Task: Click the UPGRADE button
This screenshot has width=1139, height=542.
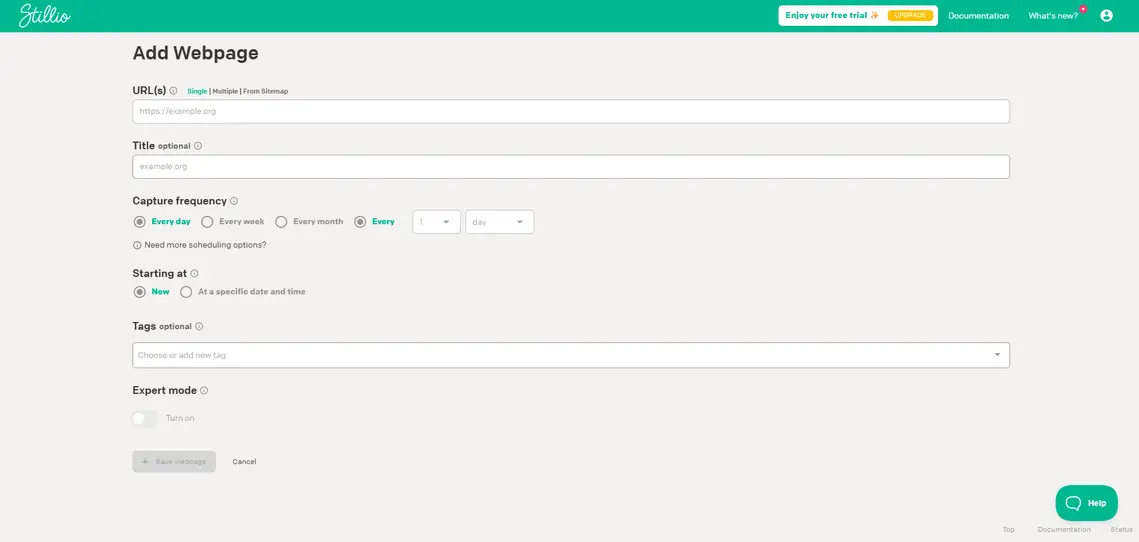Action: 910,16
